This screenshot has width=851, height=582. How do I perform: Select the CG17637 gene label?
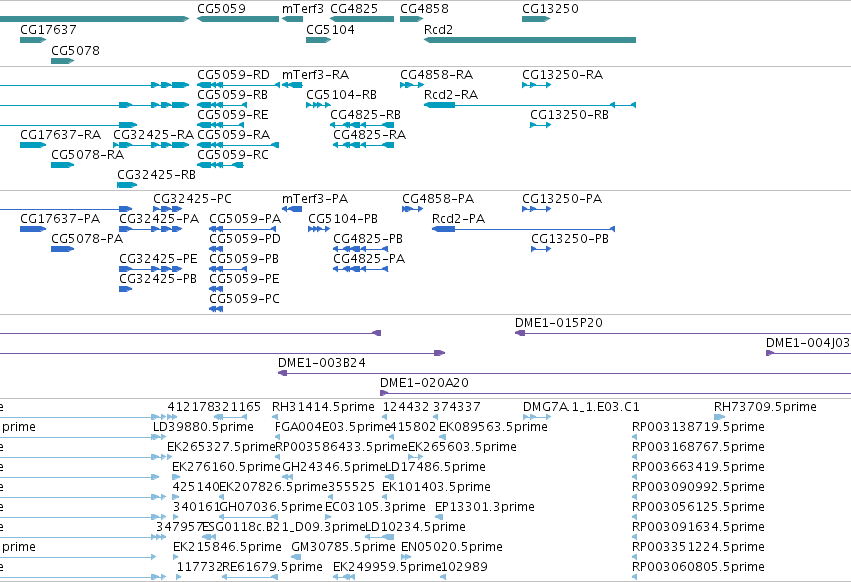pos(48,29)
